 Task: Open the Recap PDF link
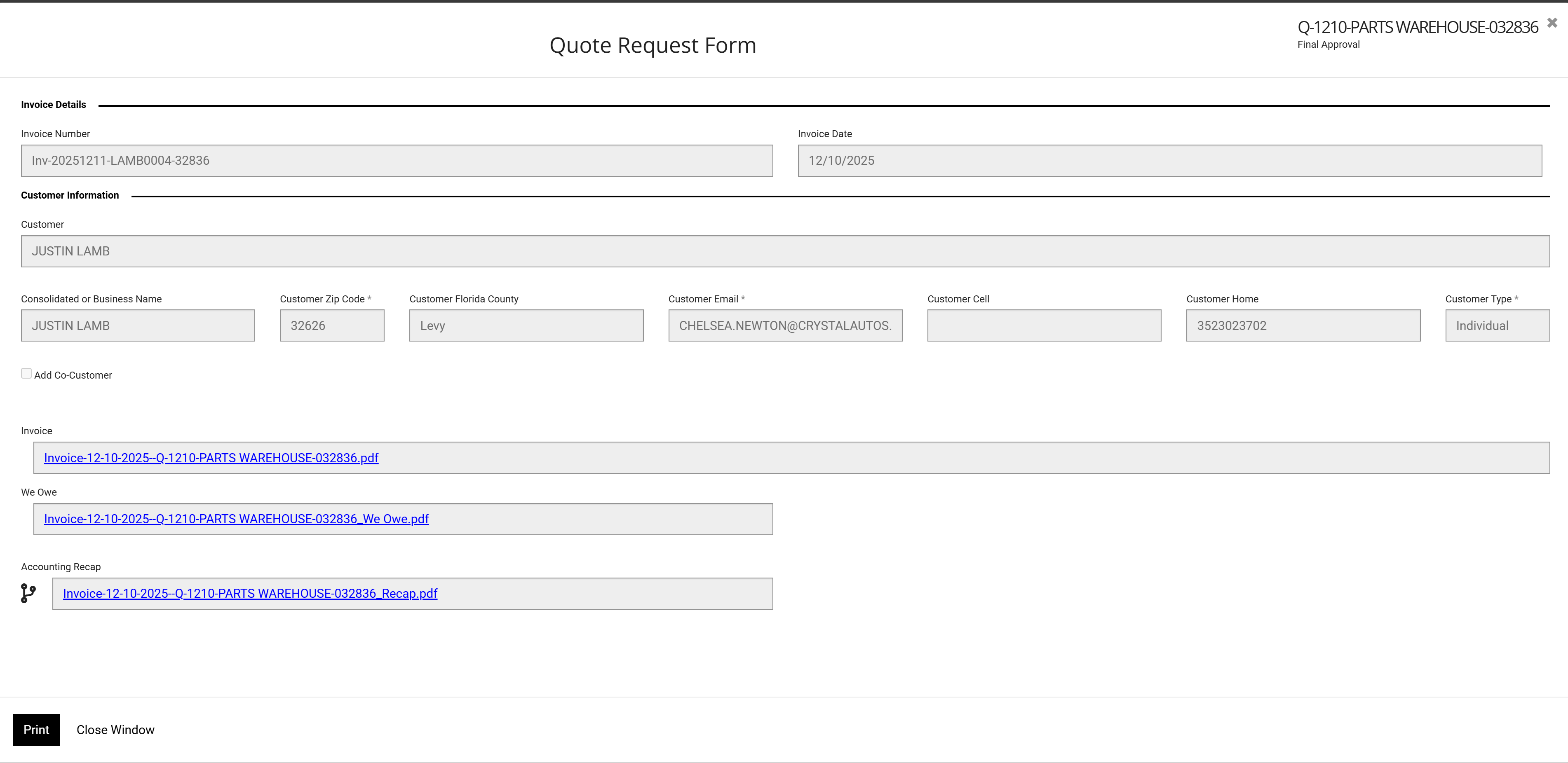pos(250,594)
